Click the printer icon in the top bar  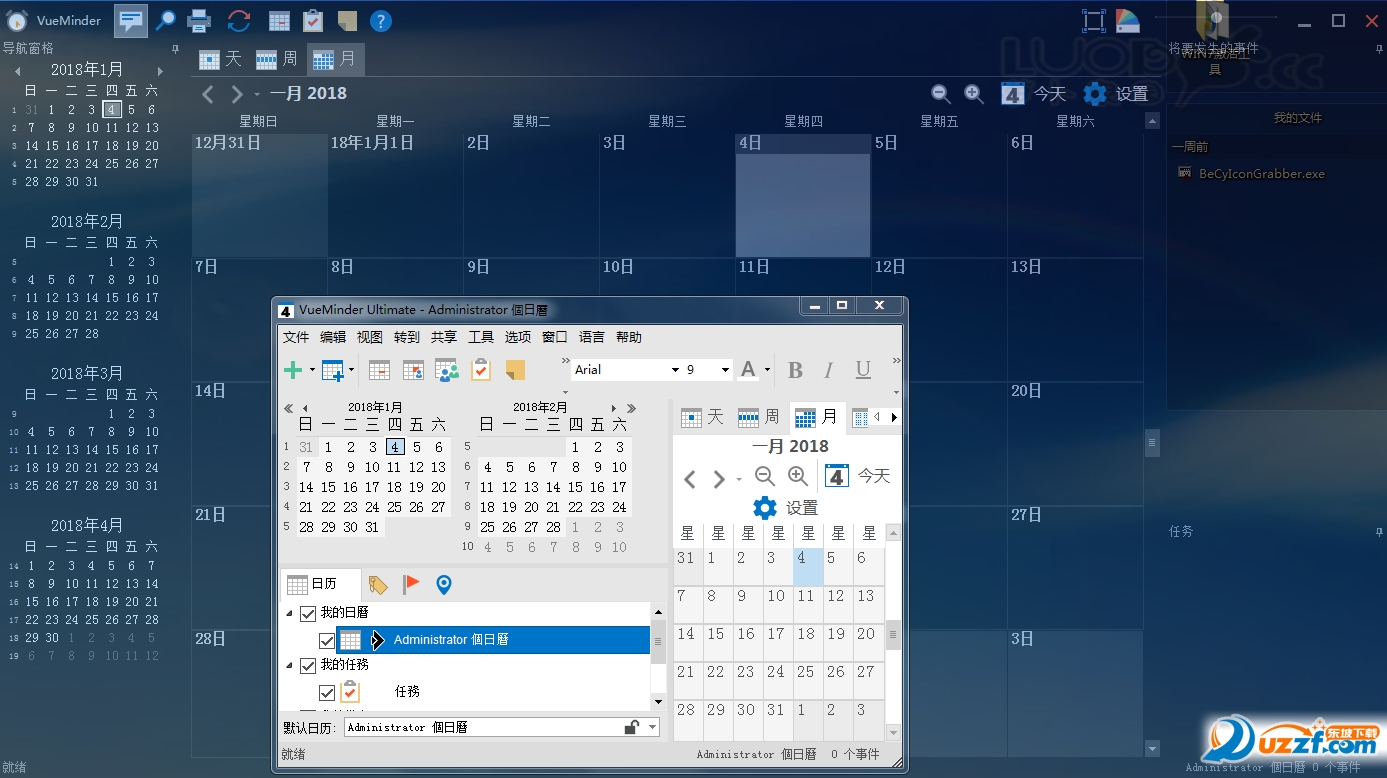(200, 19)
